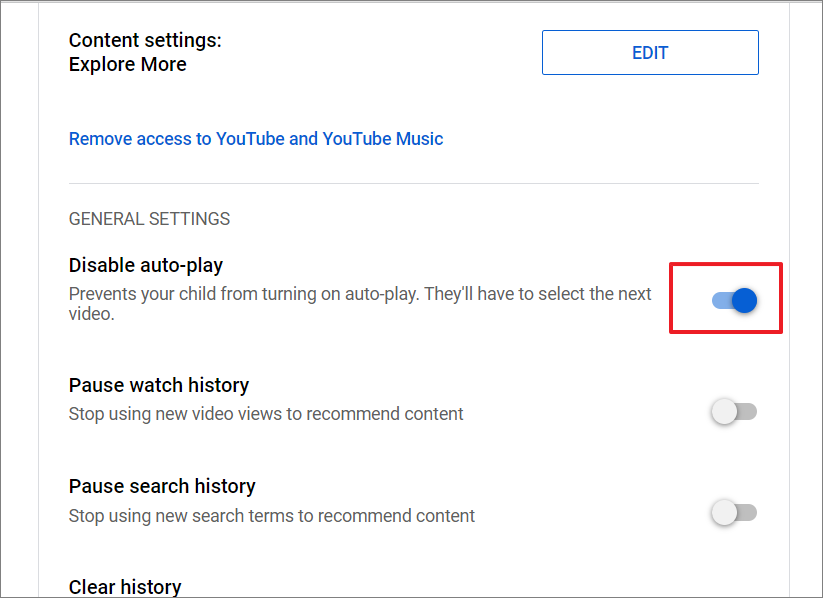Screen dimensions: 823x598
Task: Click the Pause search history title
Action: coord(162,486)
